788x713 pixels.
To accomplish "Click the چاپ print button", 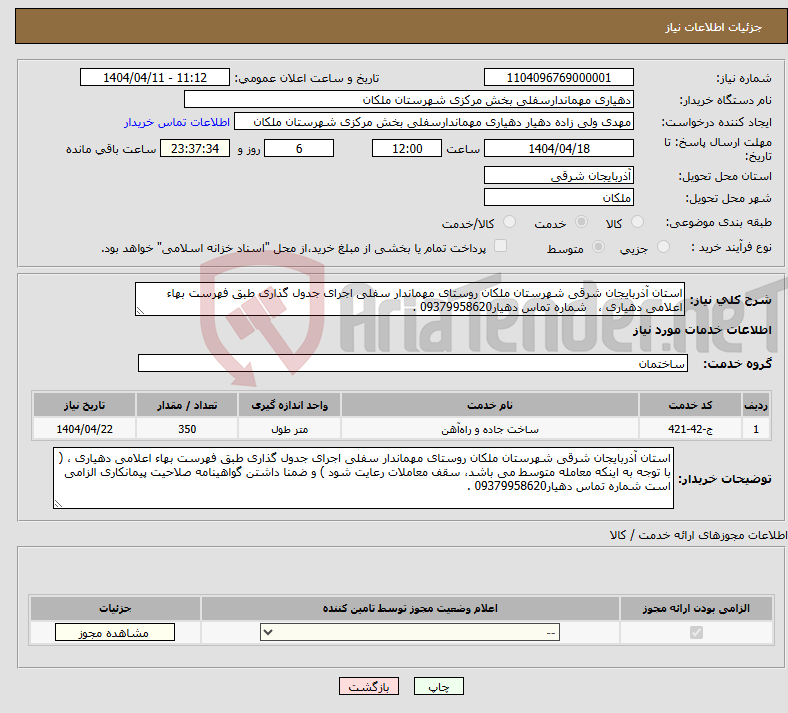I will point(439,686).
